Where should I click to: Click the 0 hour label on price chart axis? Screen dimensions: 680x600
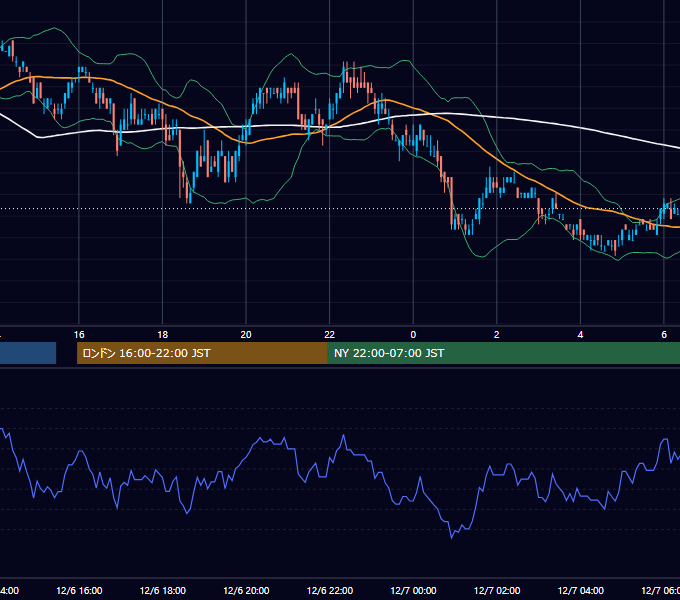pyautogui.click(x=413, y=335)
